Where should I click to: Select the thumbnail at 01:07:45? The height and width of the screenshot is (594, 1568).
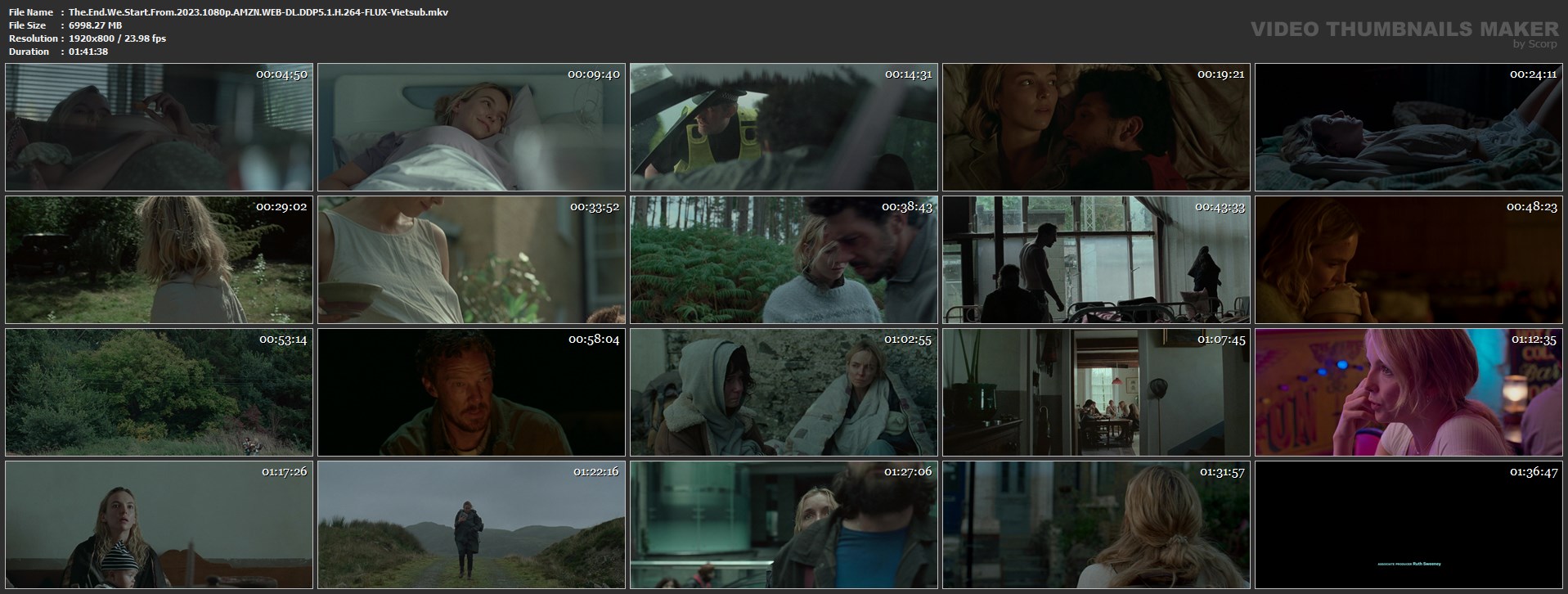click(x=1096, y=392)
